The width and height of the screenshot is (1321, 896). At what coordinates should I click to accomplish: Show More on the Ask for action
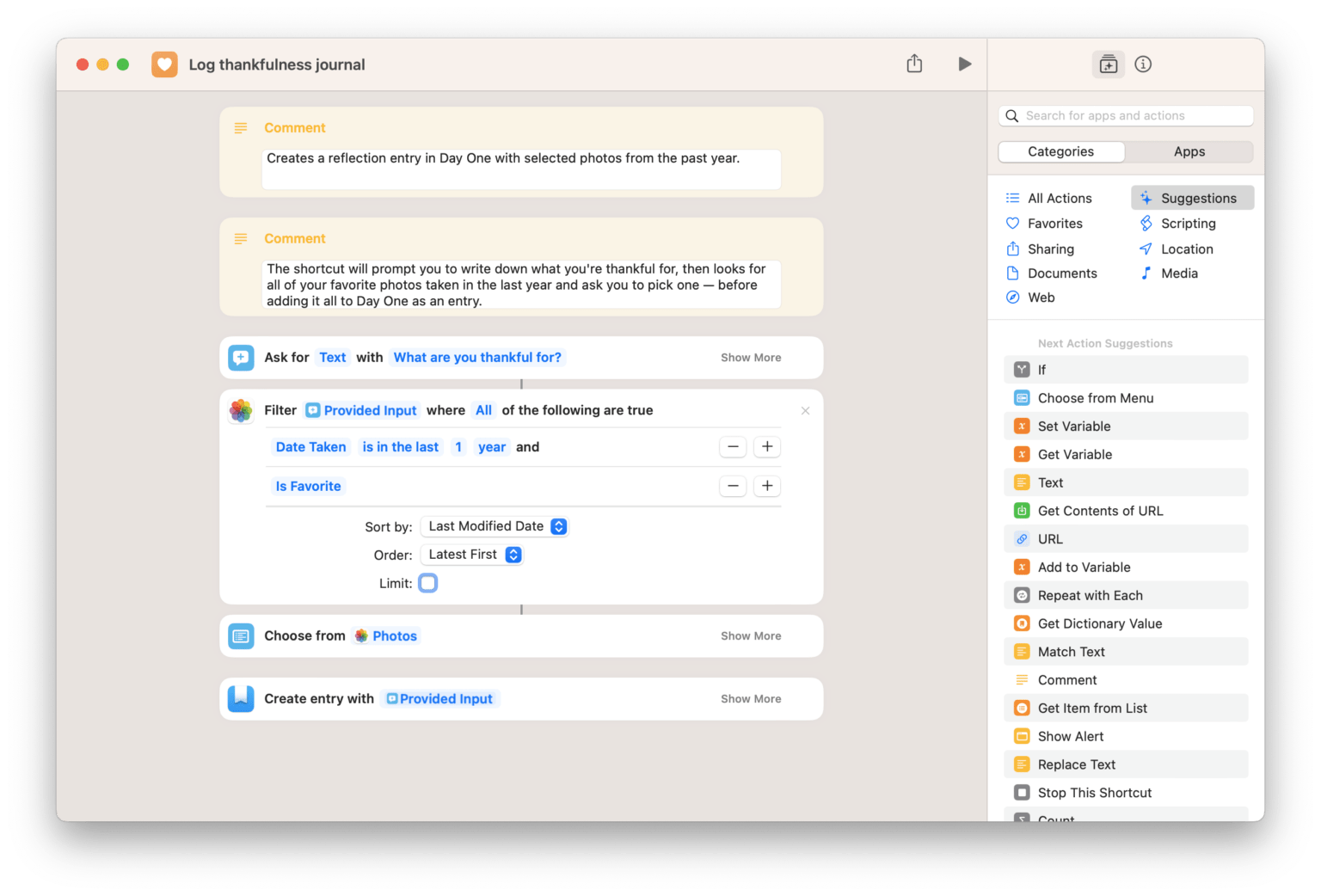(x=750, y=358)
